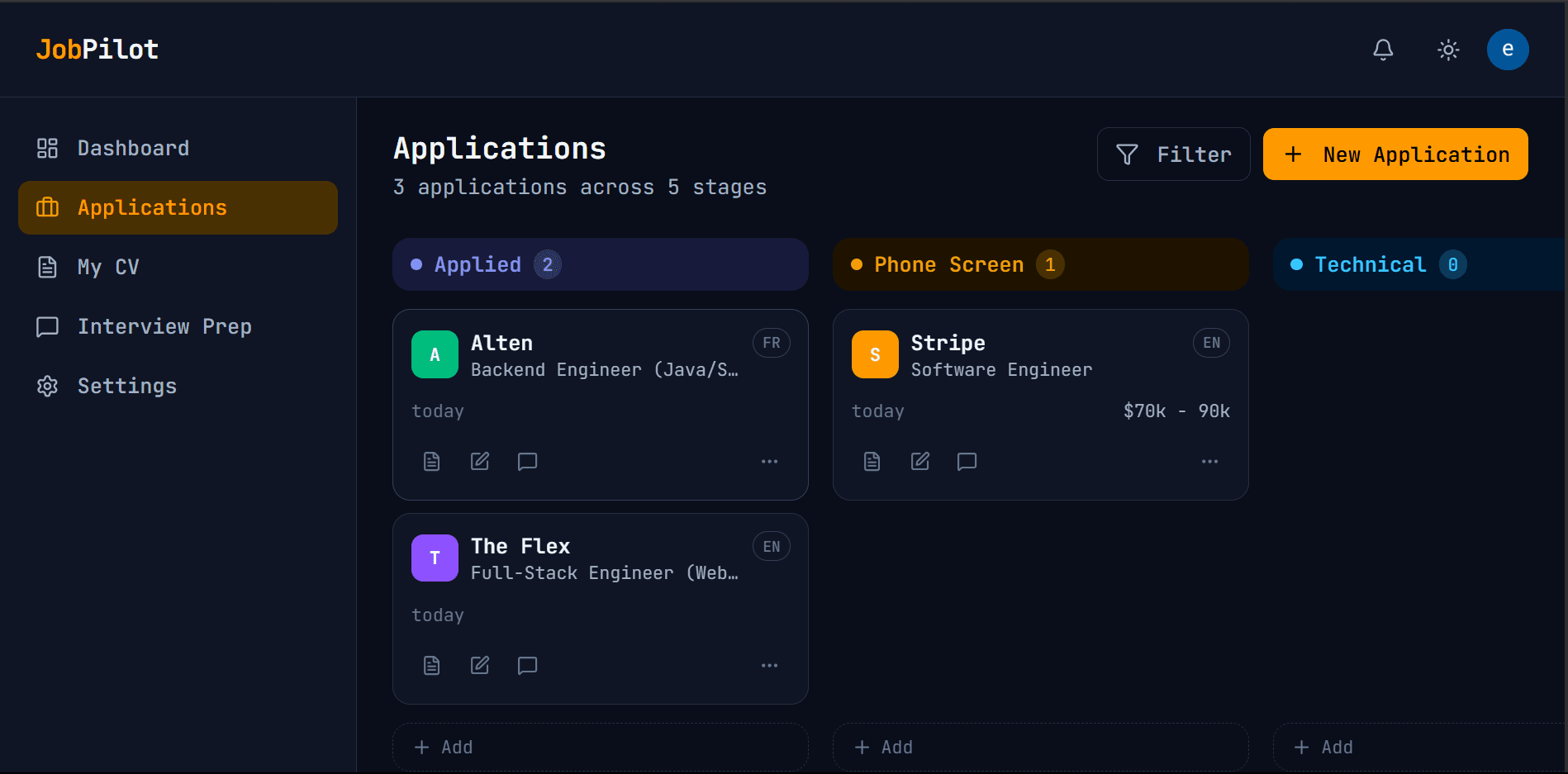Click Applied count badge 2
The image size is (1568, 774).
coord(548,264)
